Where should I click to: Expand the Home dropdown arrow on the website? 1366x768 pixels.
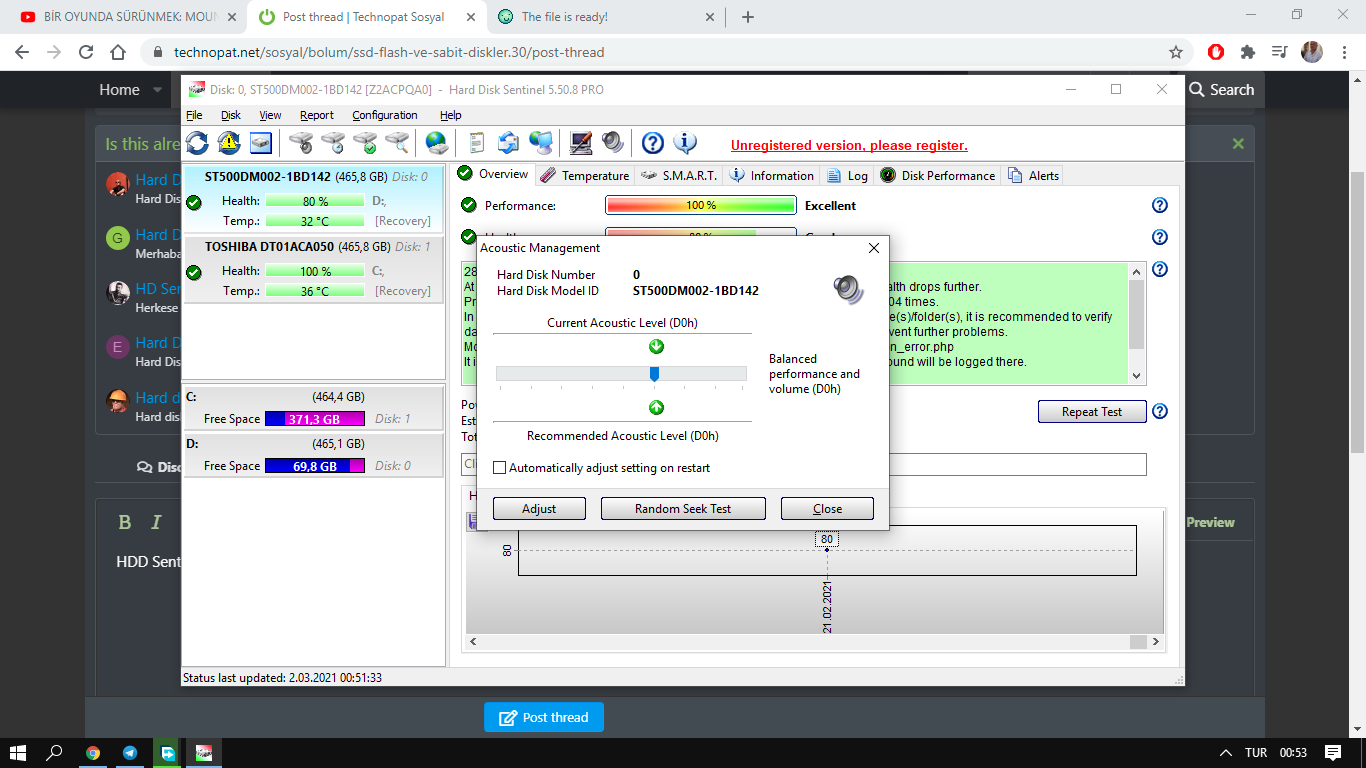tap(157, 90)
